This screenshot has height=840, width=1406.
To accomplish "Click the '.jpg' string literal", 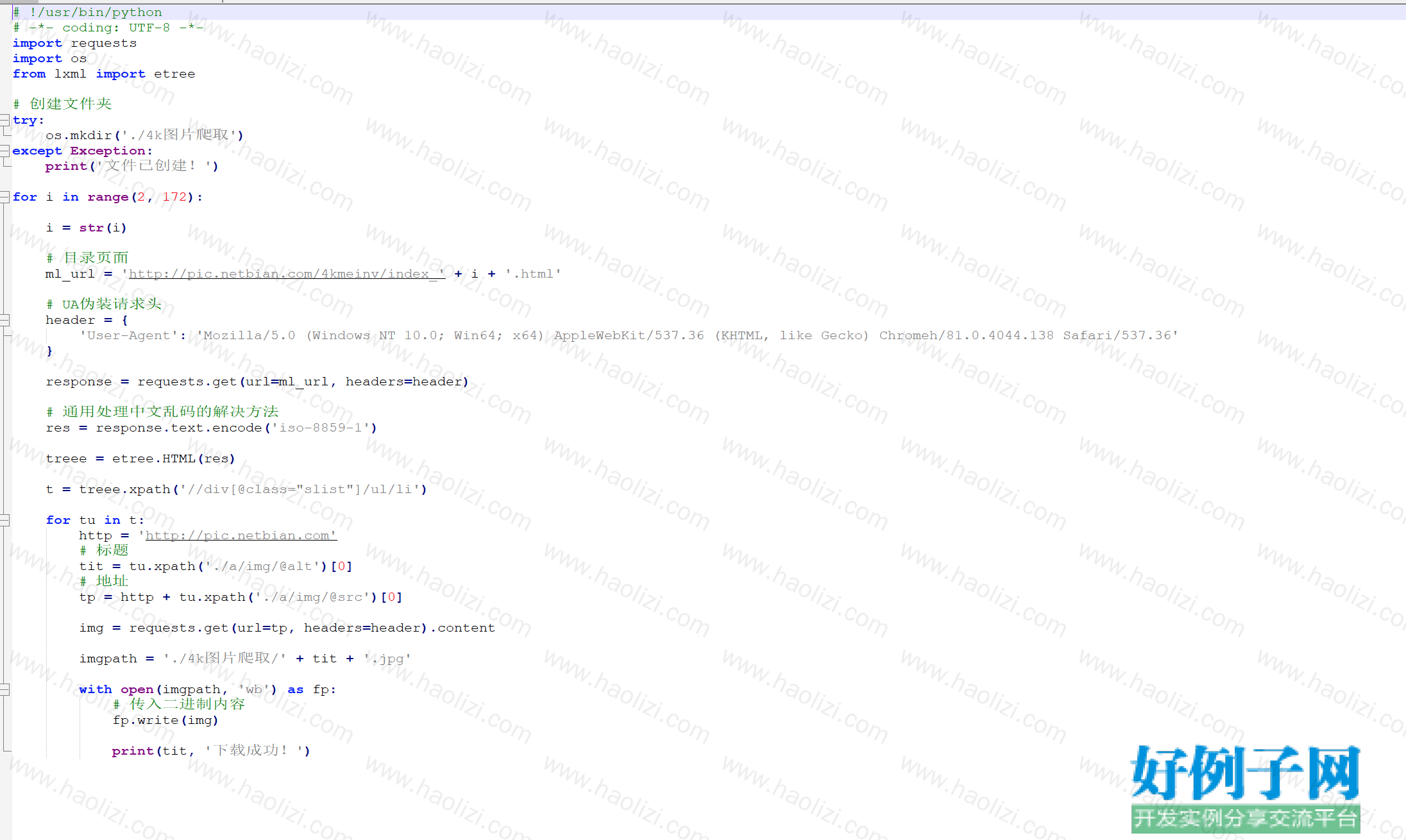I will pos(387,659).
